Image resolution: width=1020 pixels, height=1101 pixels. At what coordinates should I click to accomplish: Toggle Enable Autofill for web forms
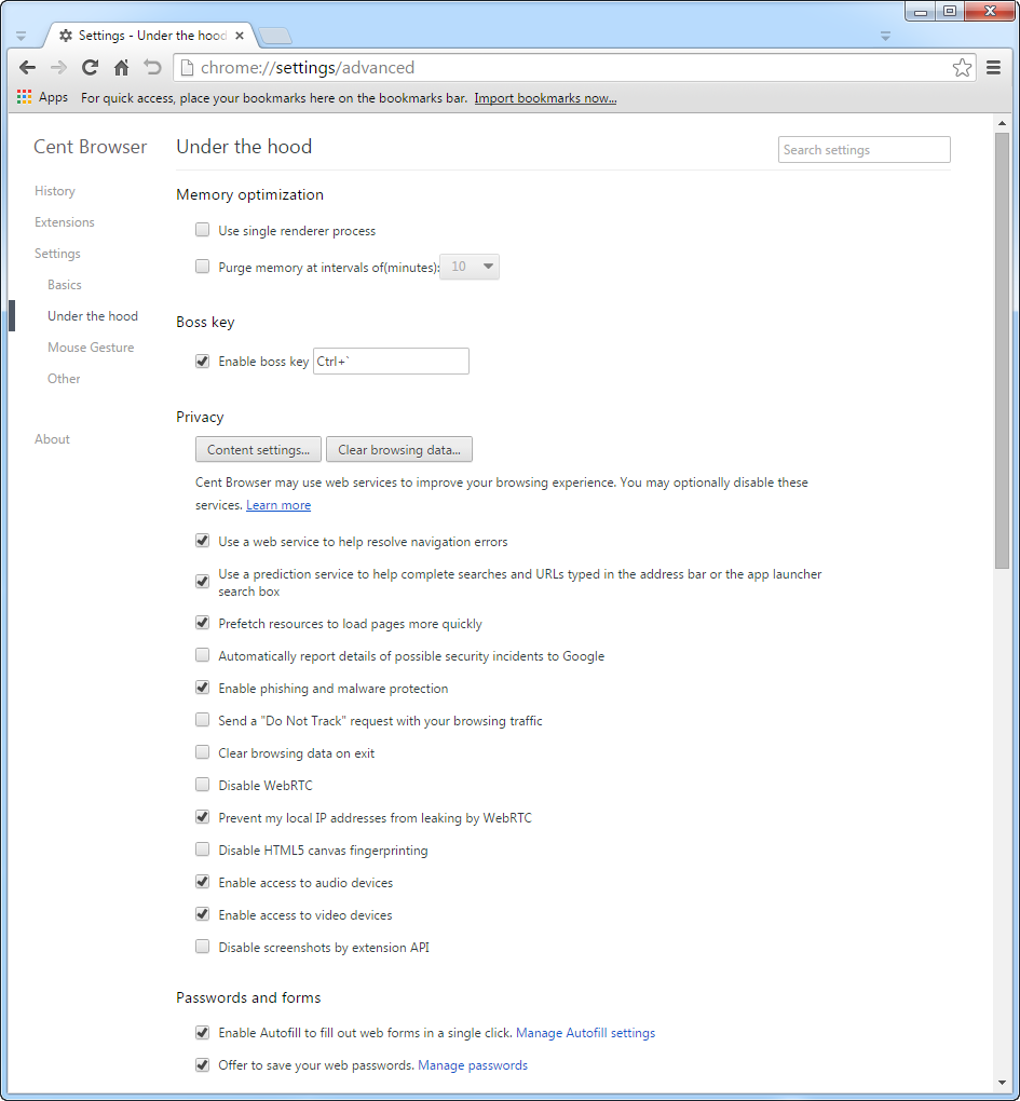[x=202, y=1032]
